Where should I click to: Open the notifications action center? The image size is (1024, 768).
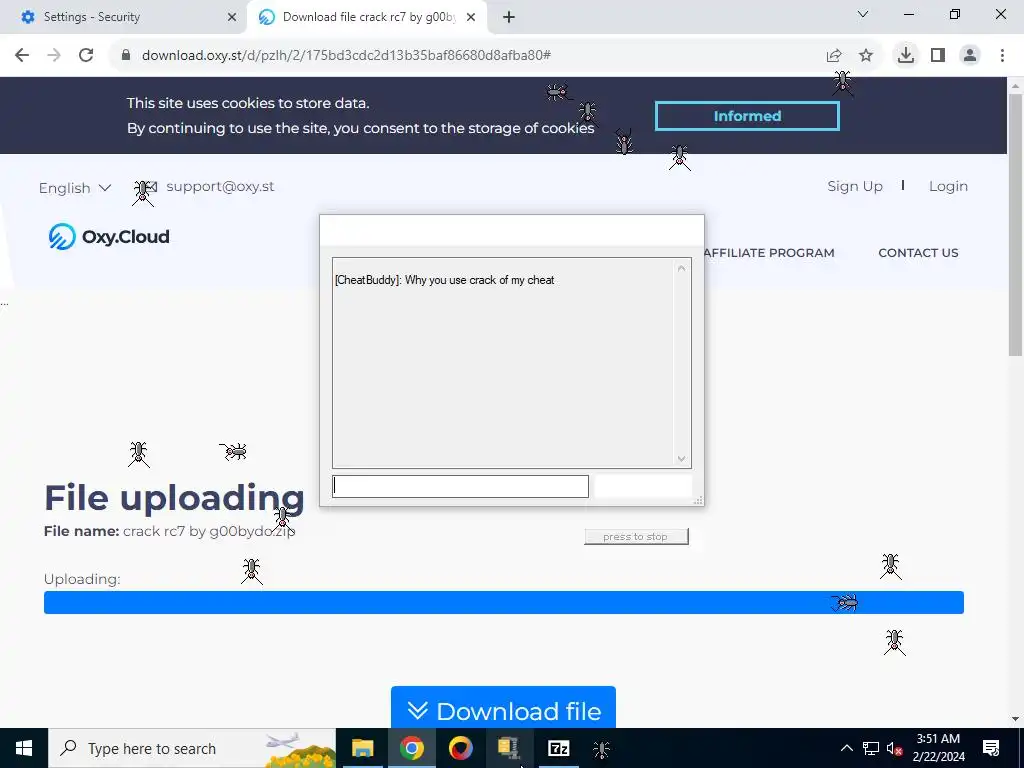[991, 748]
